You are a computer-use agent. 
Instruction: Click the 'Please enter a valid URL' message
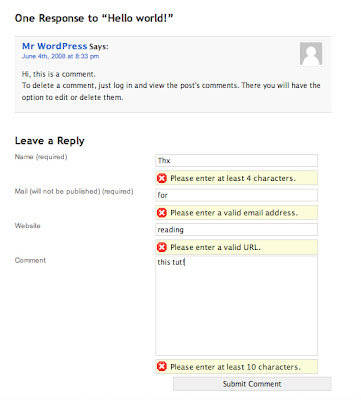point(215,247)
